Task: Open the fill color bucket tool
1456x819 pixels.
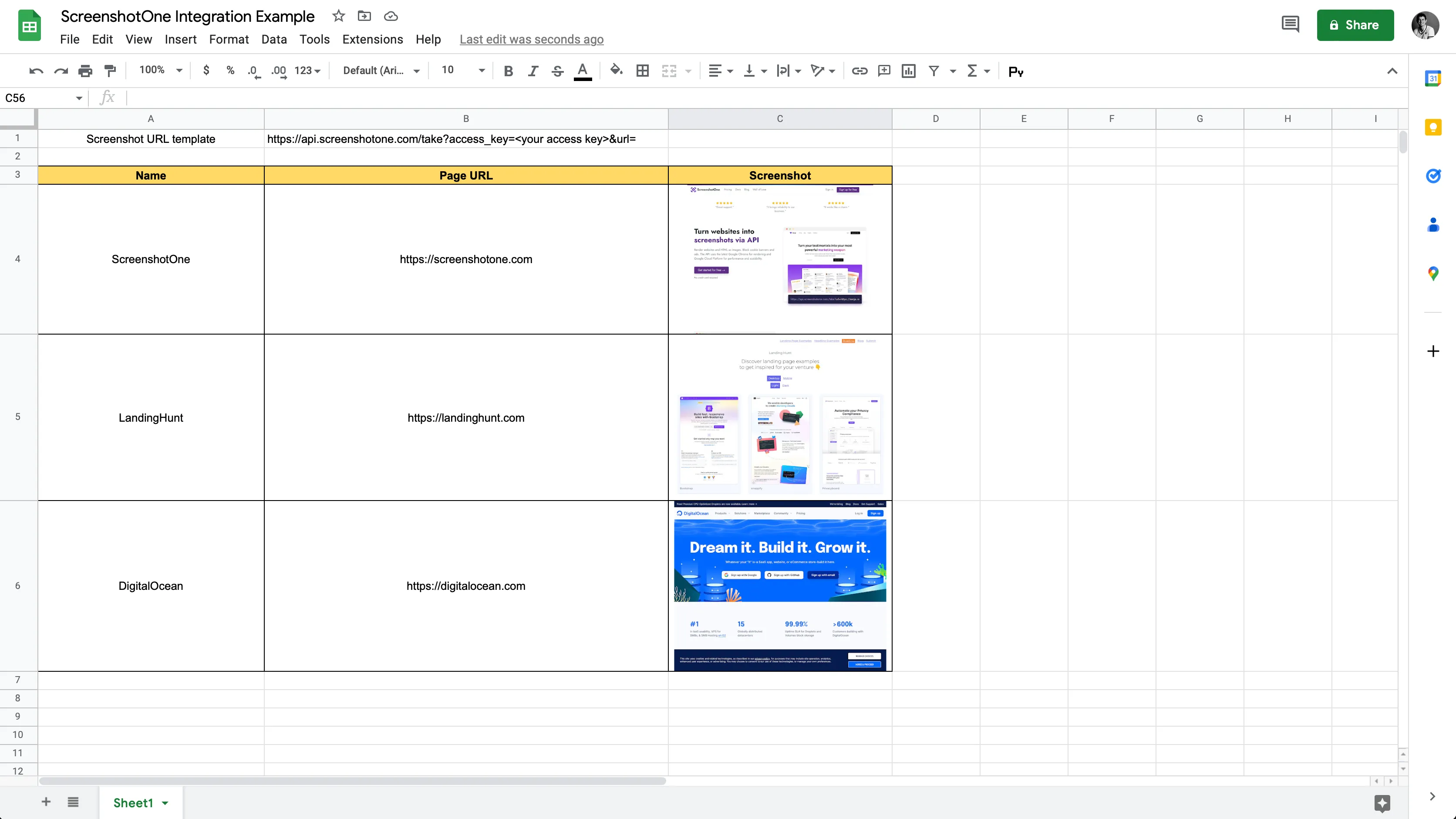Action: click(616, 70)
